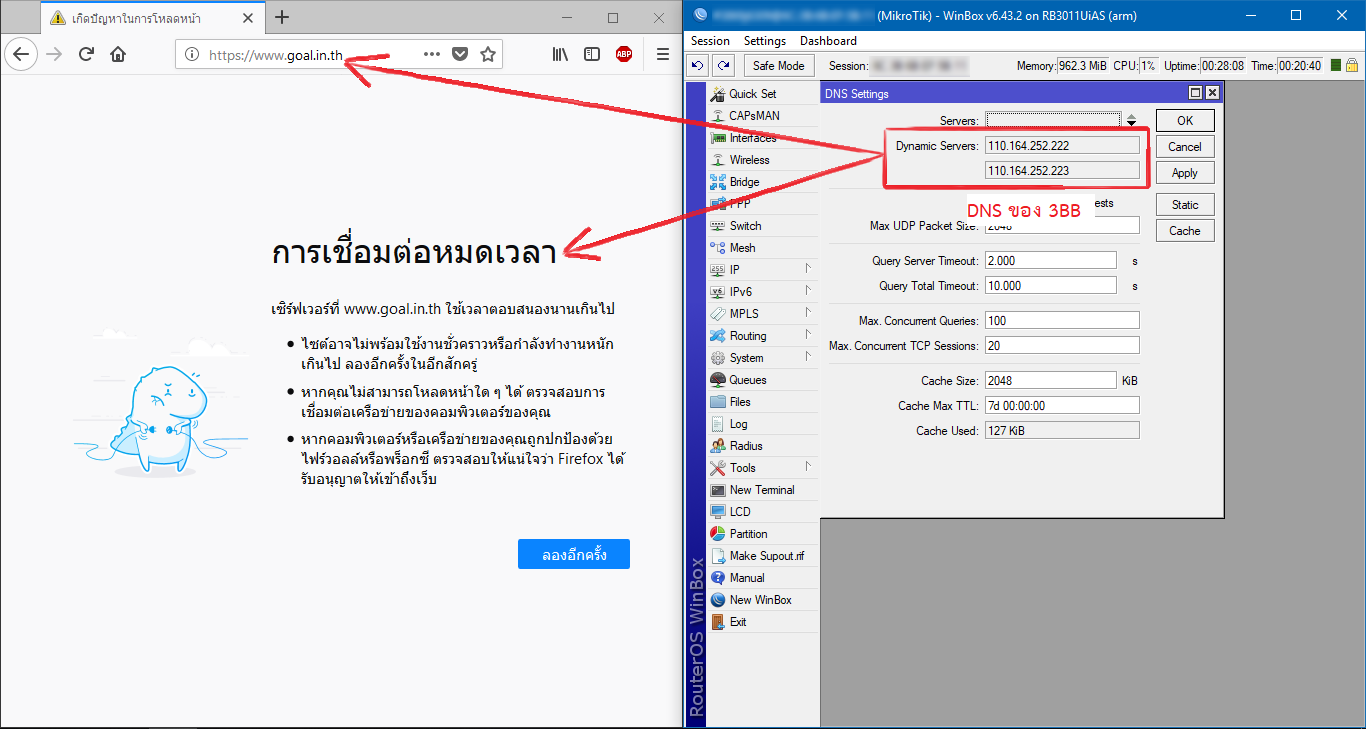Click Query Total Timeout field
This screenshot has width=1366, height=729.
pyautogui.click(x=1051, y=285)
